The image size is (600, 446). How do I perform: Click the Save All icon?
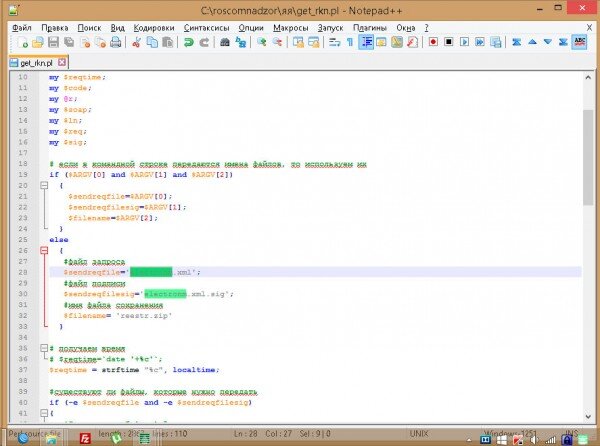pyautogui.click(x=69, y=42)
